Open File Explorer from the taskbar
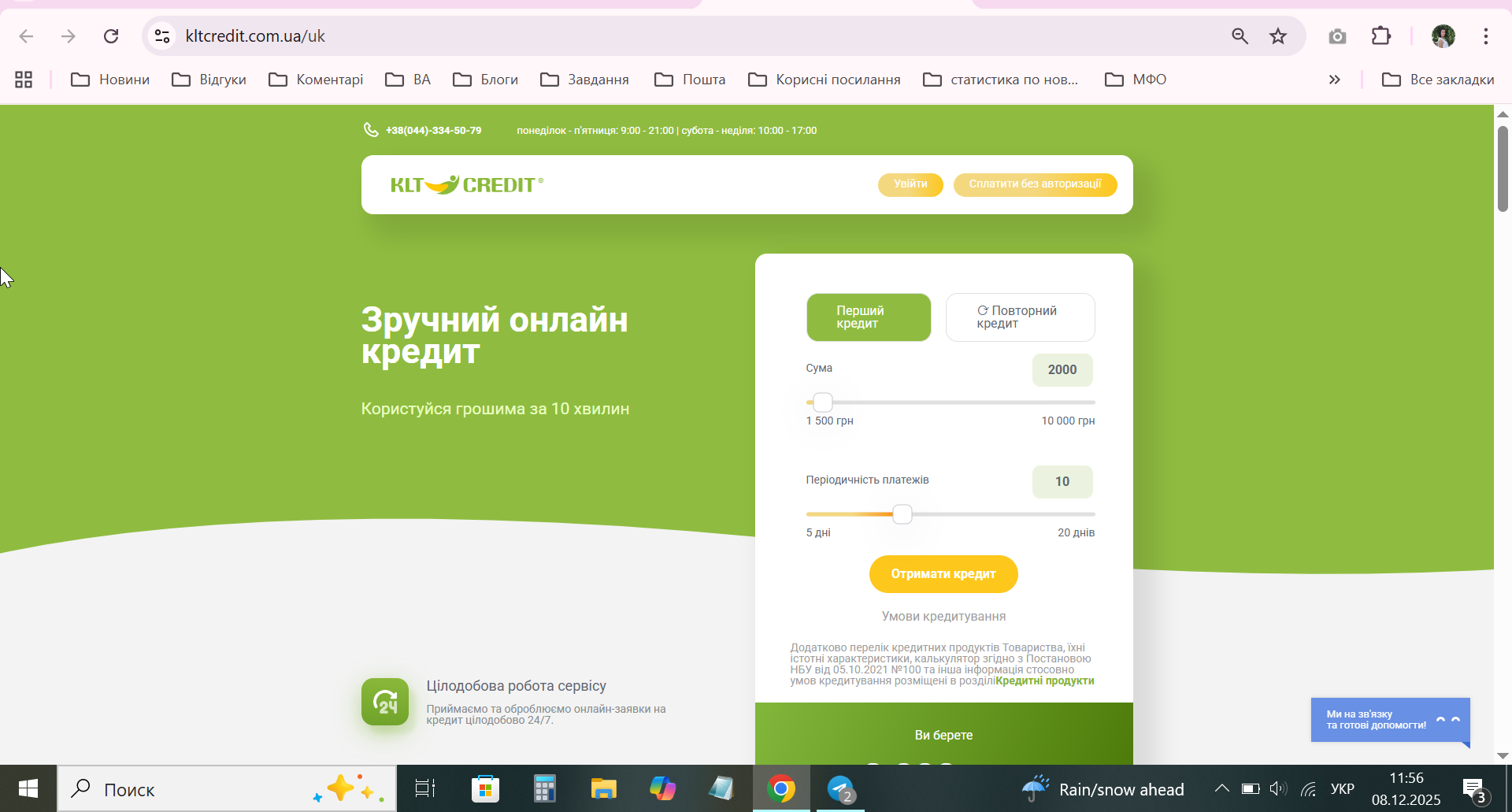The height and width of the screenshot is (812, 1512). 603,788
